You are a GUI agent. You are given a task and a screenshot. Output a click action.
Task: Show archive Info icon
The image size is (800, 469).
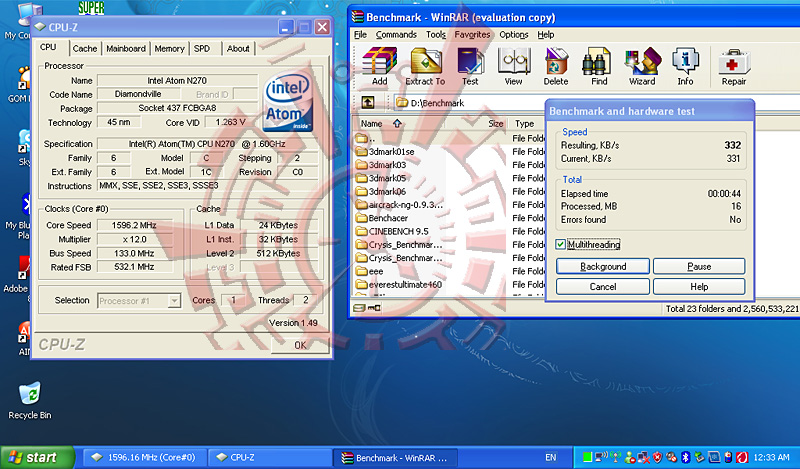coord(685,66)
